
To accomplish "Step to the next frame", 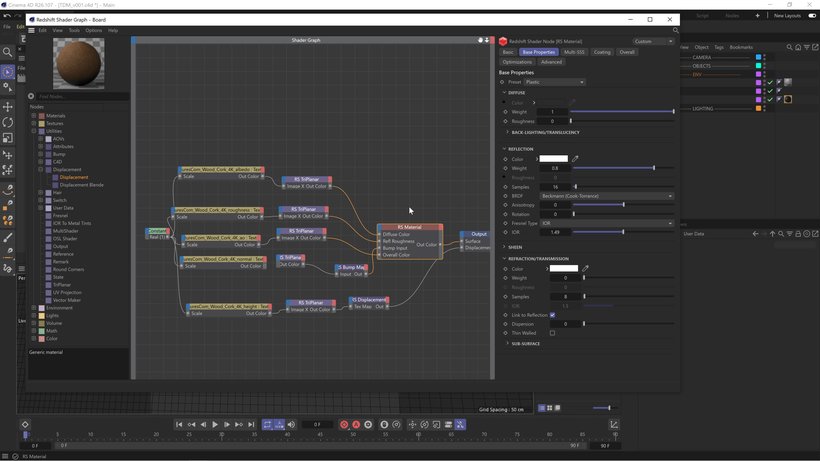I will [227, 424].
